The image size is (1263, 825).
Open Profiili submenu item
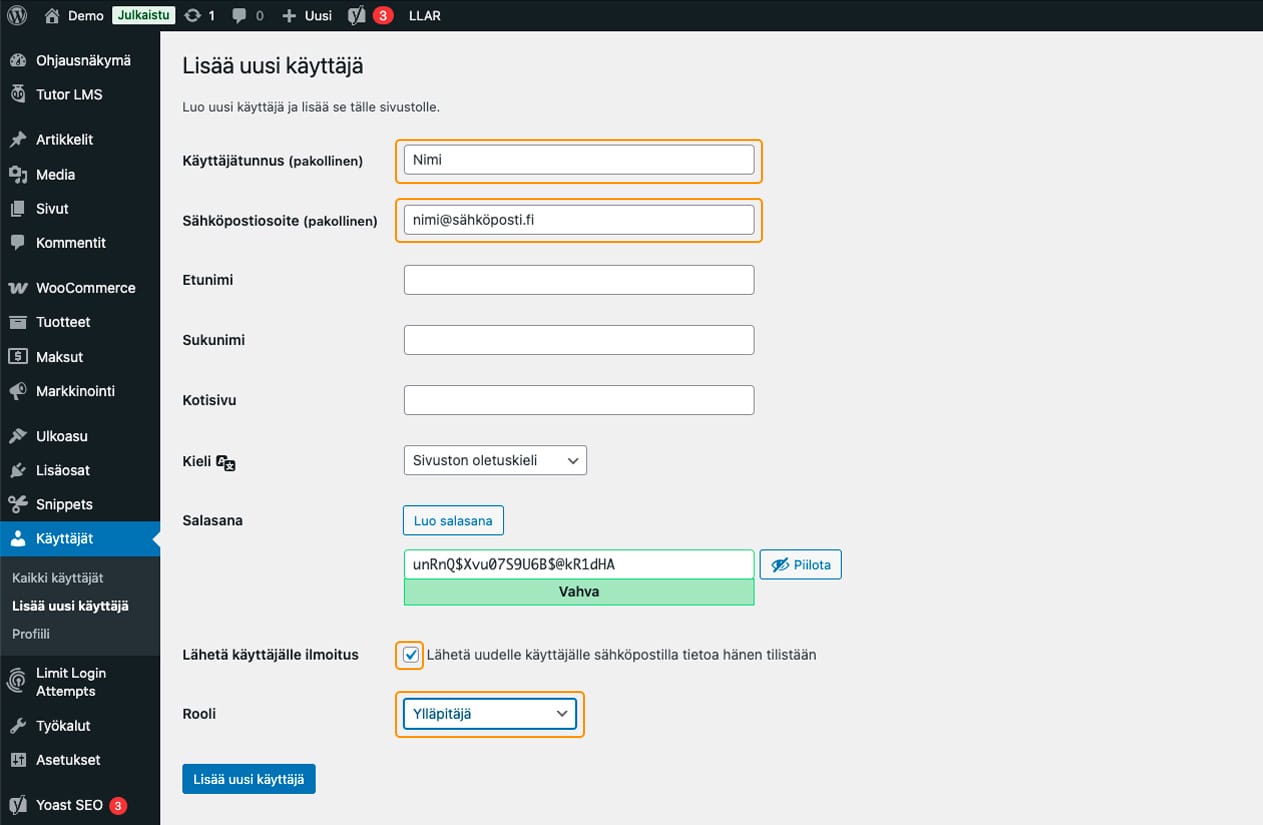31,634
